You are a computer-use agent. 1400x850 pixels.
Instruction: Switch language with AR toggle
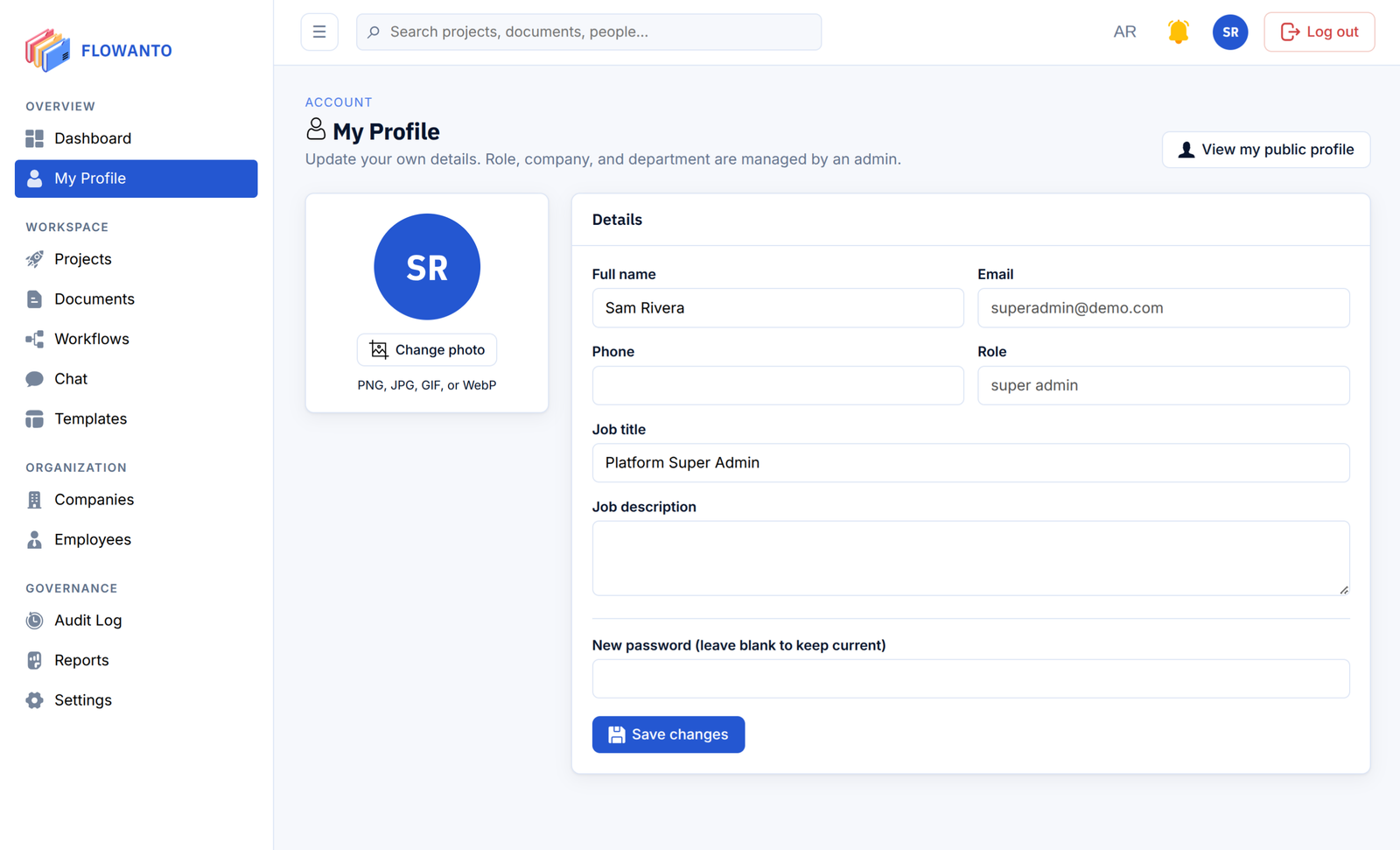tap(1124, 32)
